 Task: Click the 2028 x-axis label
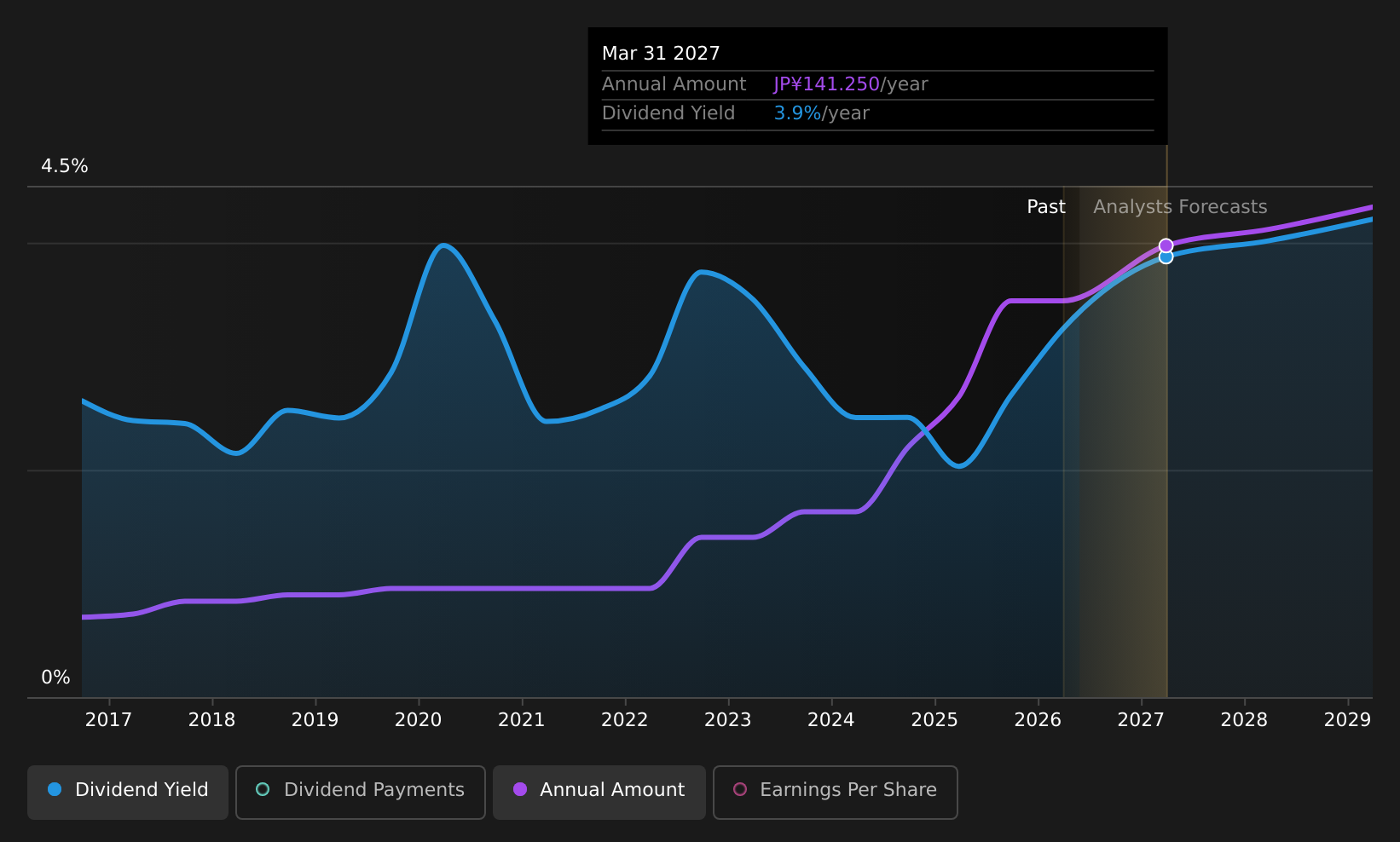tap(1244, 720)
